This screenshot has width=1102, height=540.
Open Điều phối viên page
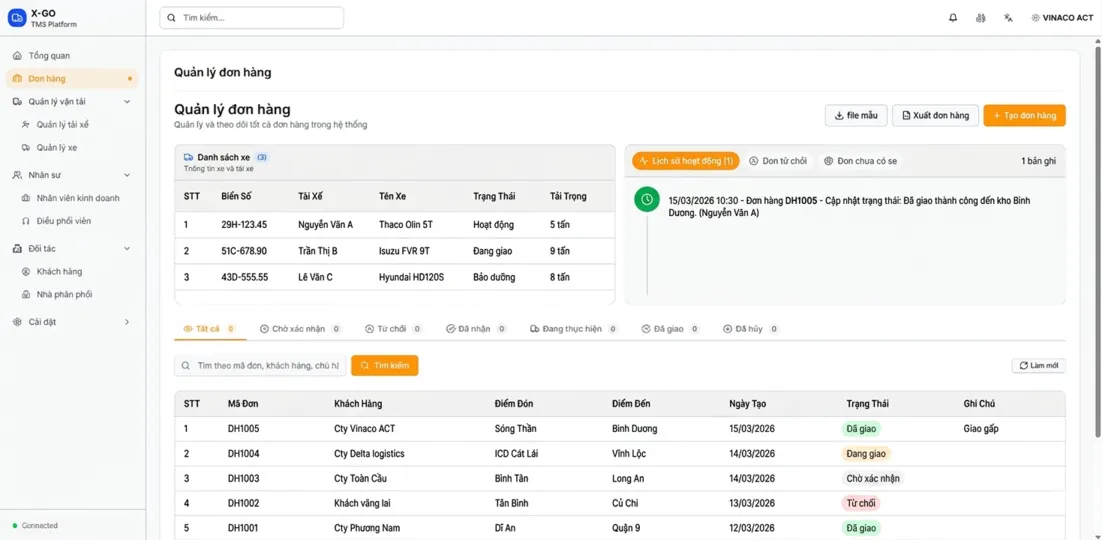[64, 221]
